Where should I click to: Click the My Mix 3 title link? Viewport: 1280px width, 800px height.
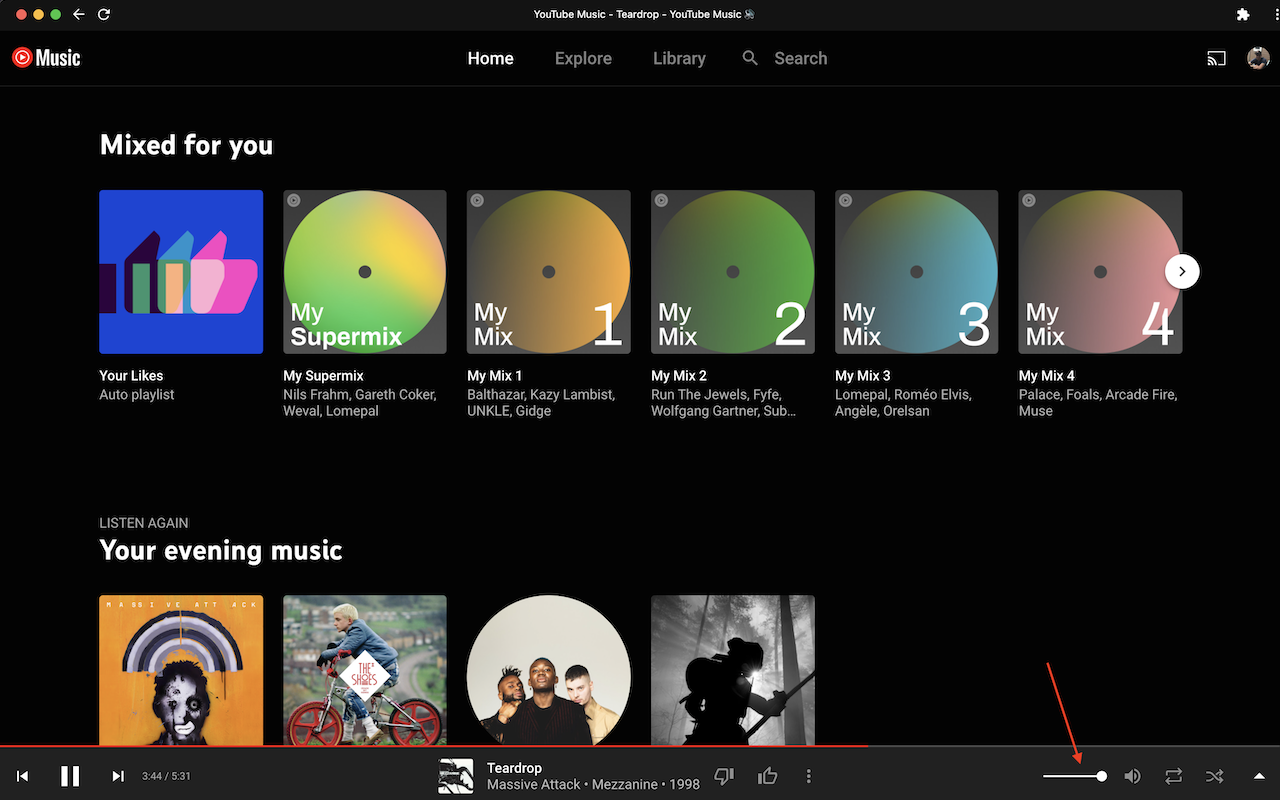click(x=863, y=376)
